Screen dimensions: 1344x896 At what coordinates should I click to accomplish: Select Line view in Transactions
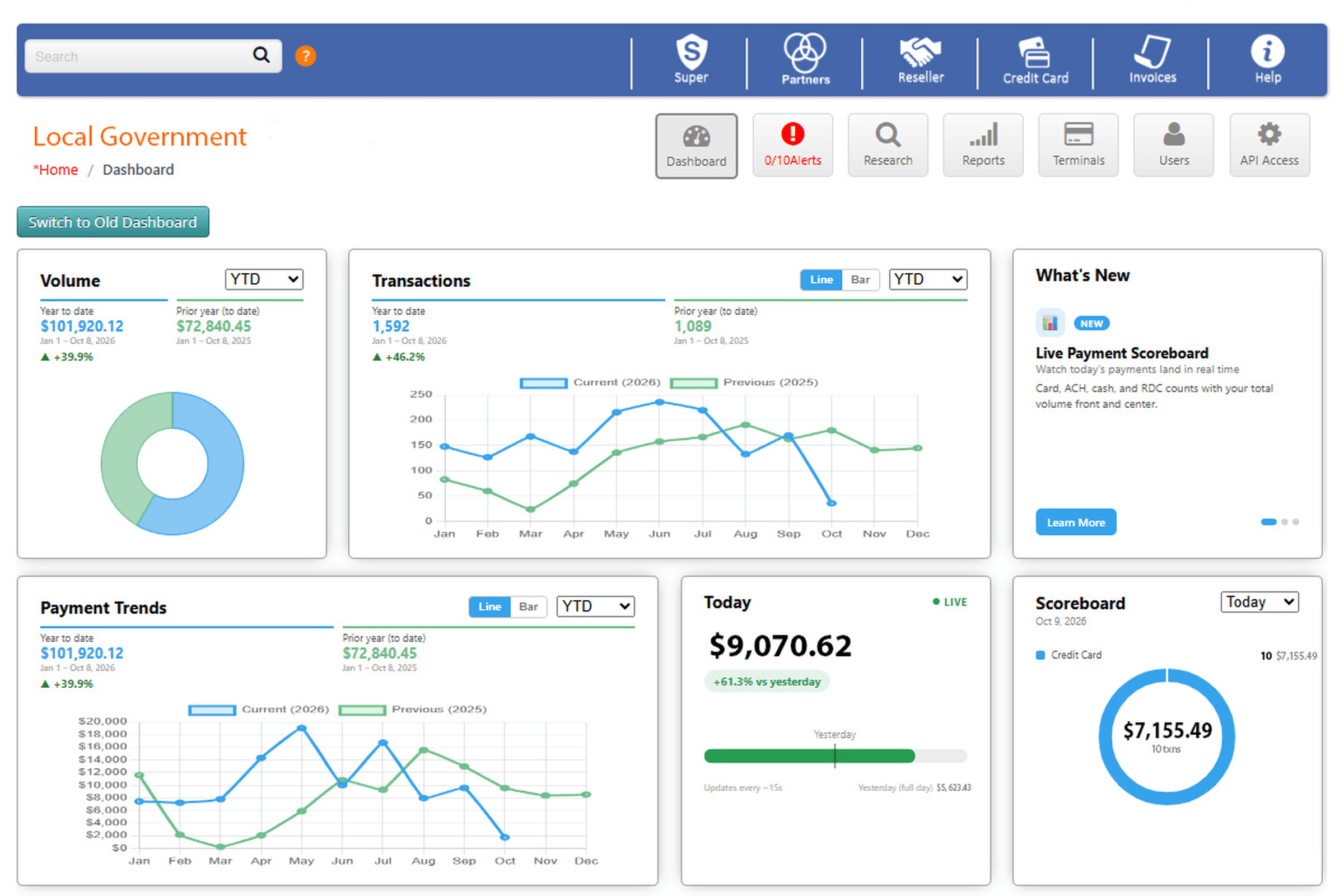pos(821,279)
